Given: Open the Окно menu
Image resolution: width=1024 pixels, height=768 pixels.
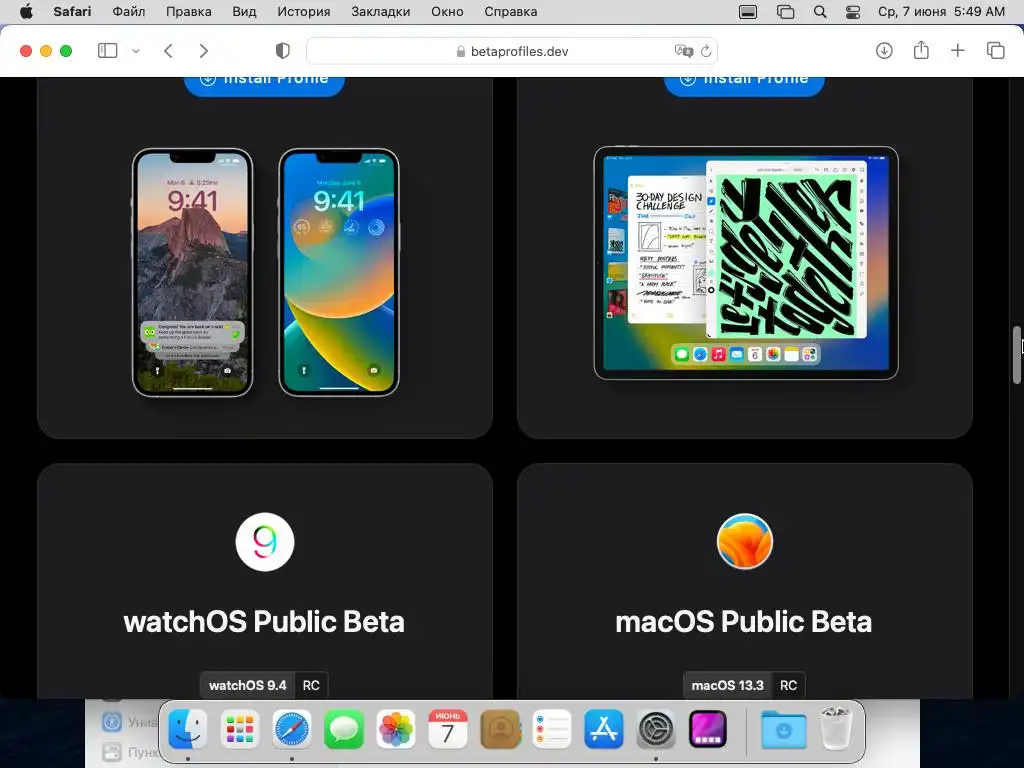Looking at the screenshot, I should coord(447,12).
